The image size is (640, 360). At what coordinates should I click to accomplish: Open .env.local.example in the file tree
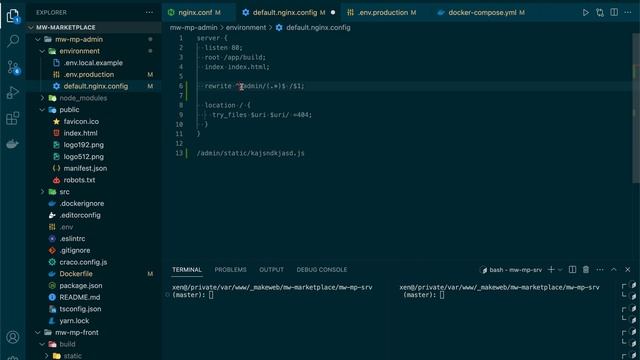point(93,63)
